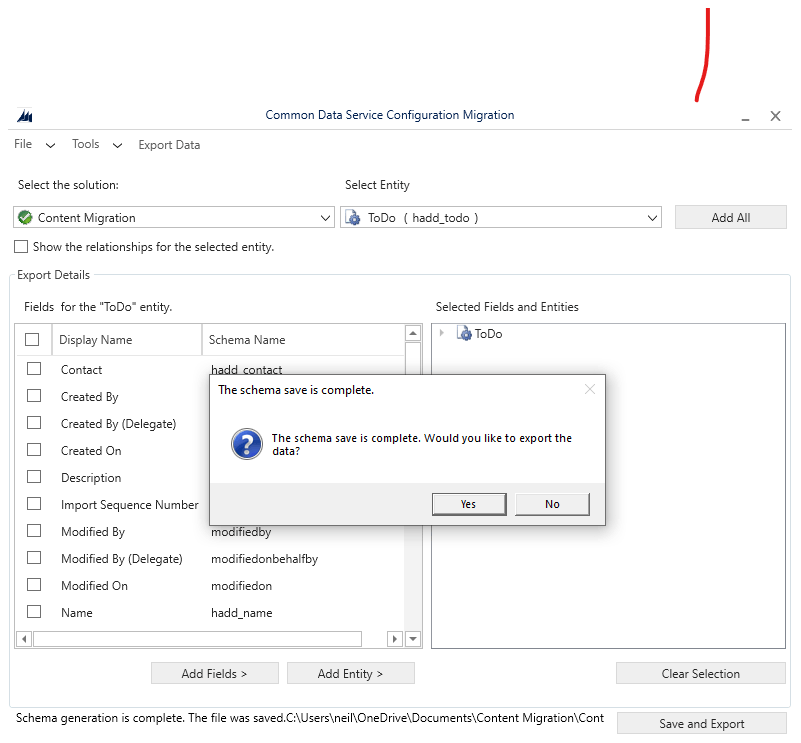Tick the Modified By checkbox
Image resolution: width=801 pixels, height=743 pixels.
tap(34, 531)
